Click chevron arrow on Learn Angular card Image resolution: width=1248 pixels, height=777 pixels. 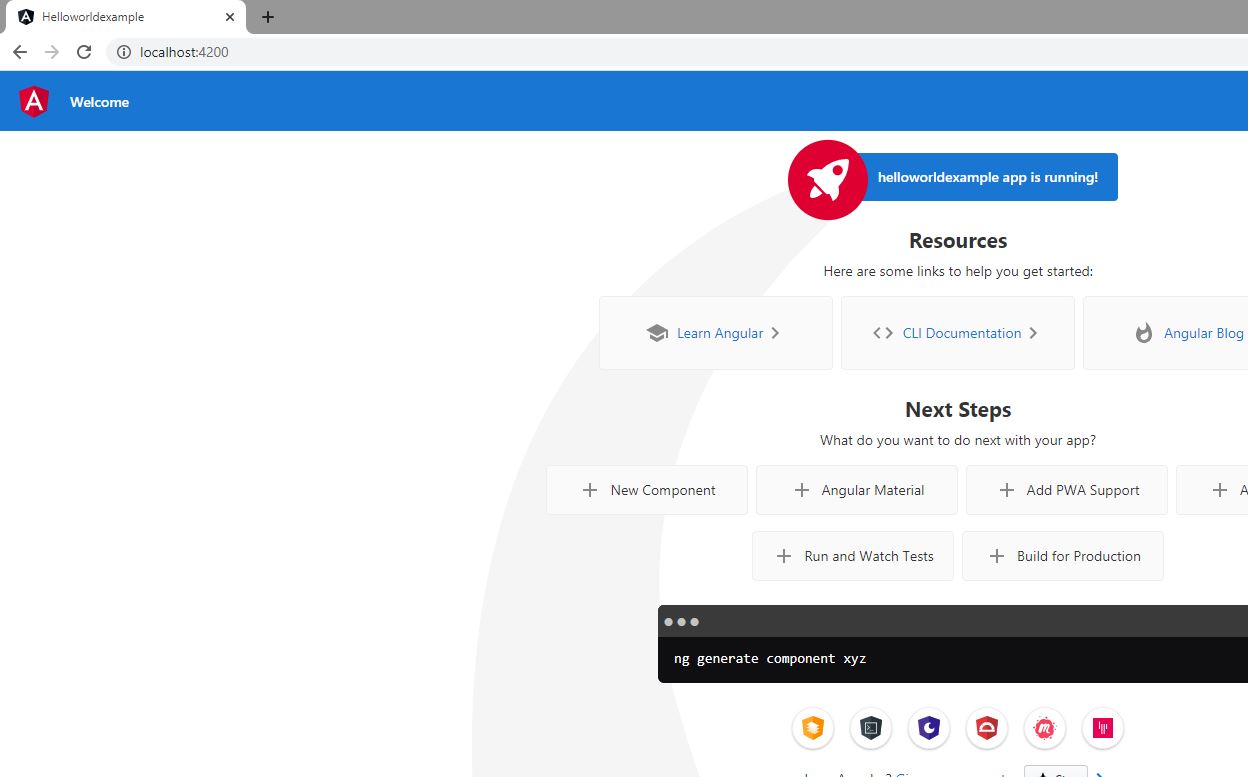click(x=775, y=333)
